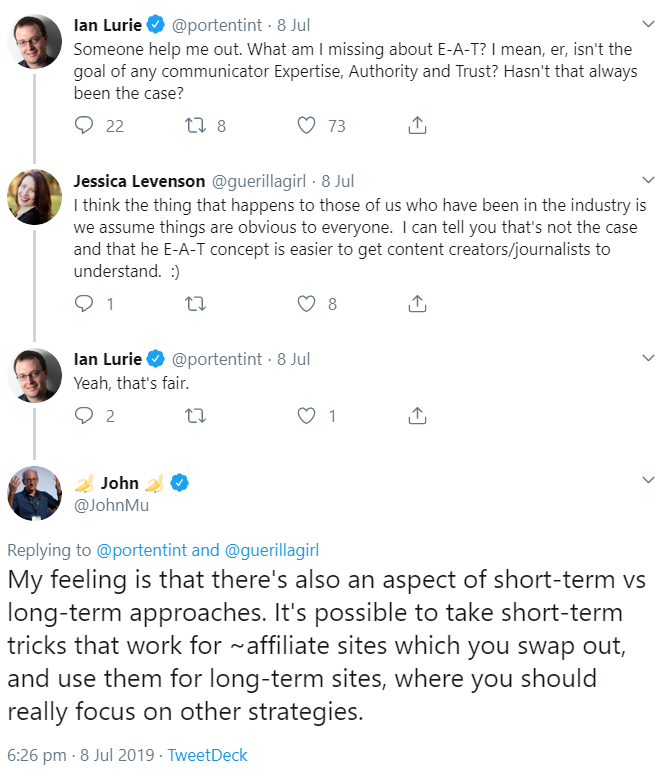Open more options for Ian Lurie's first tweet

[x=648, y=21]
